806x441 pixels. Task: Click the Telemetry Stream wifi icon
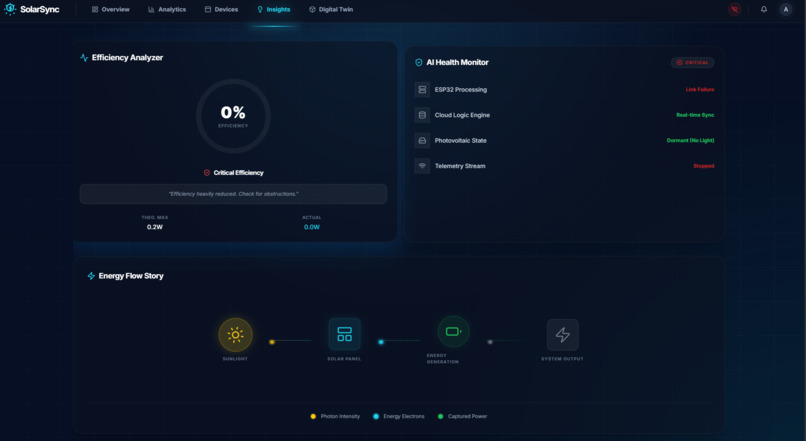pos(422,166)
